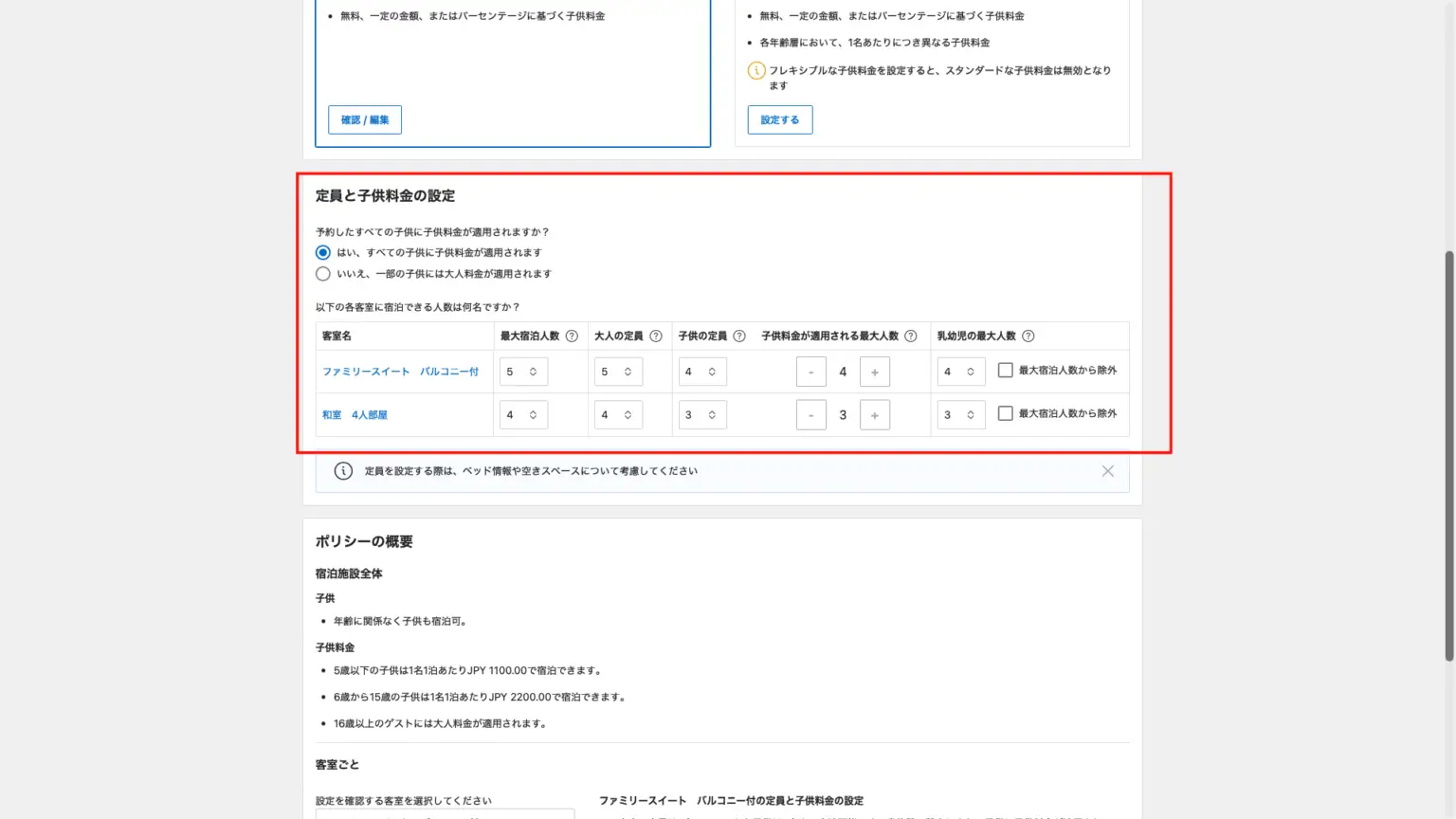
Task: Click the 確認 / 編集 button
Action: (x=365, y=120)
